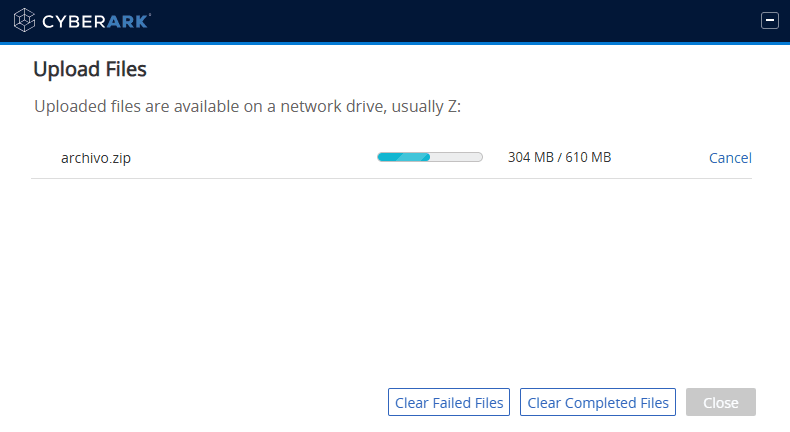Select the archivo.zip file name
The width and height of the screenshot is (790, 432).
click(x=96, y=158)
